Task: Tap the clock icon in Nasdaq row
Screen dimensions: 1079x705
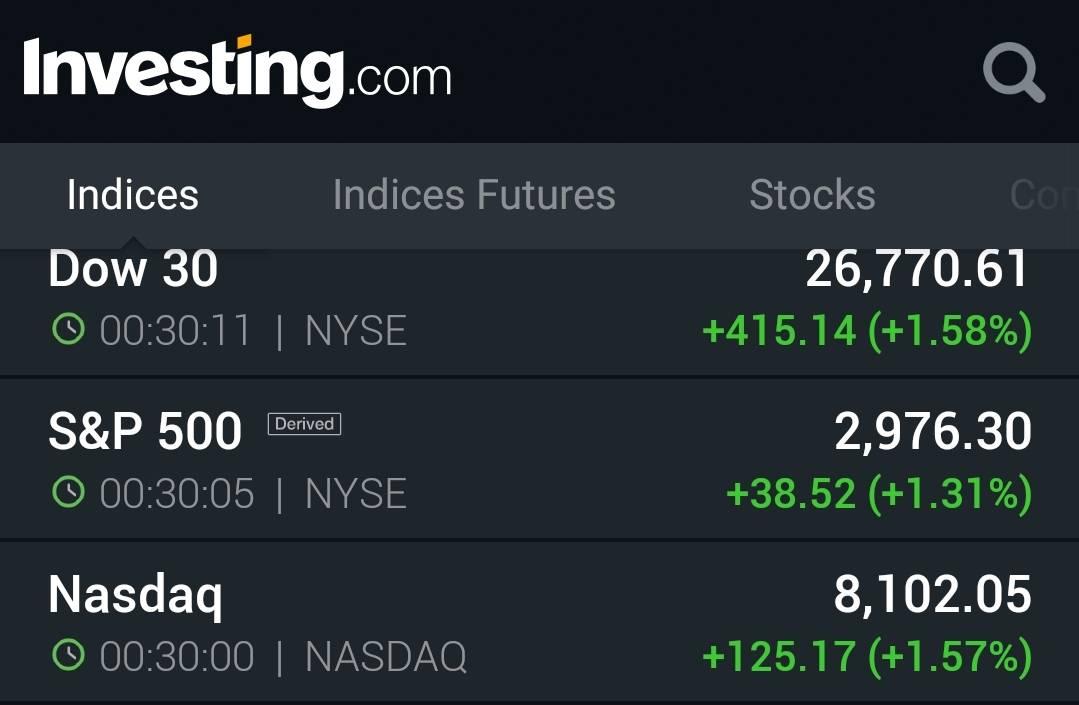Action: tap(68, 656)
